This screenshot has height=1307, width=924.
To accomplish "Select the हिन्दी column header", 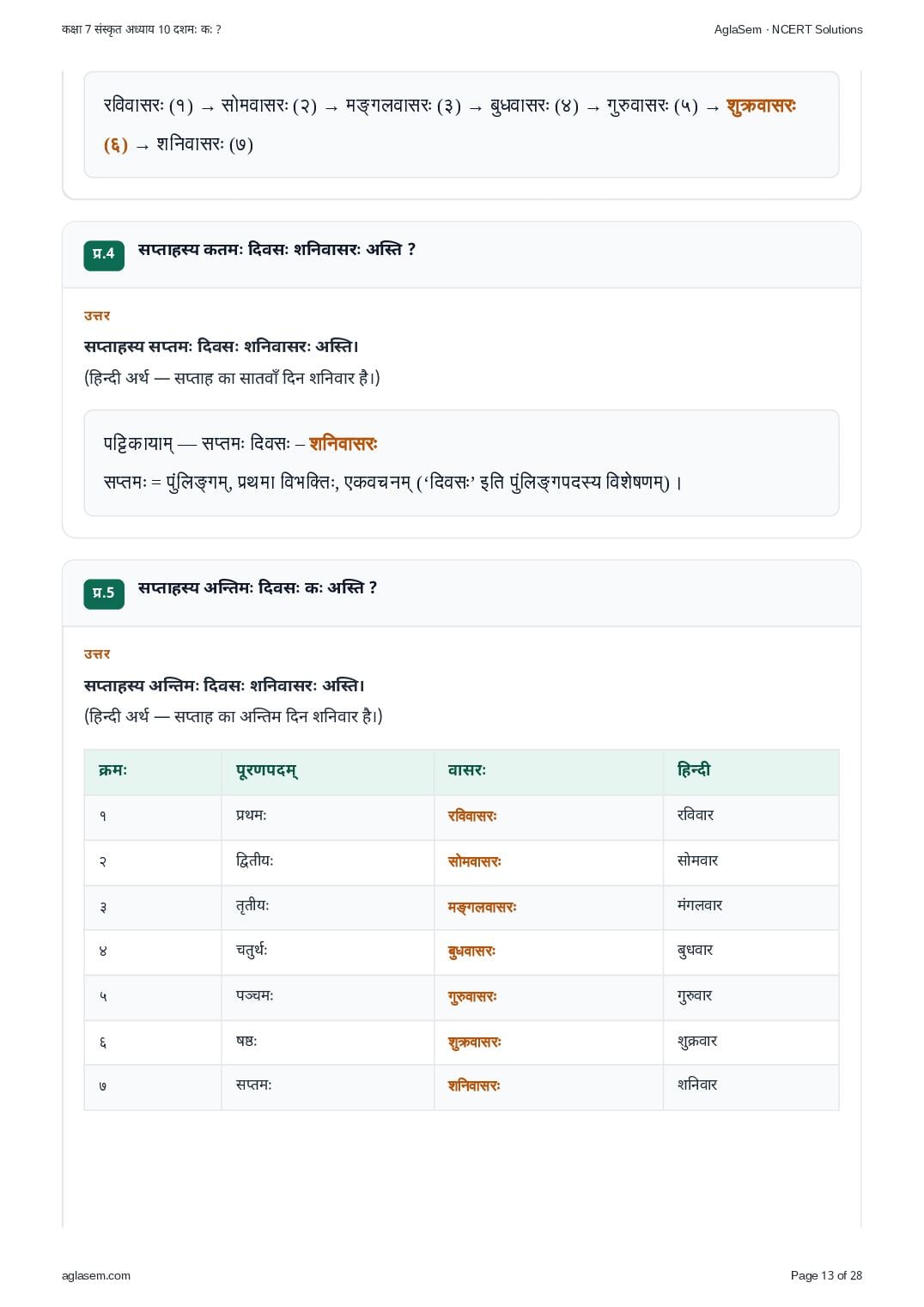I will tap(694, 769).
